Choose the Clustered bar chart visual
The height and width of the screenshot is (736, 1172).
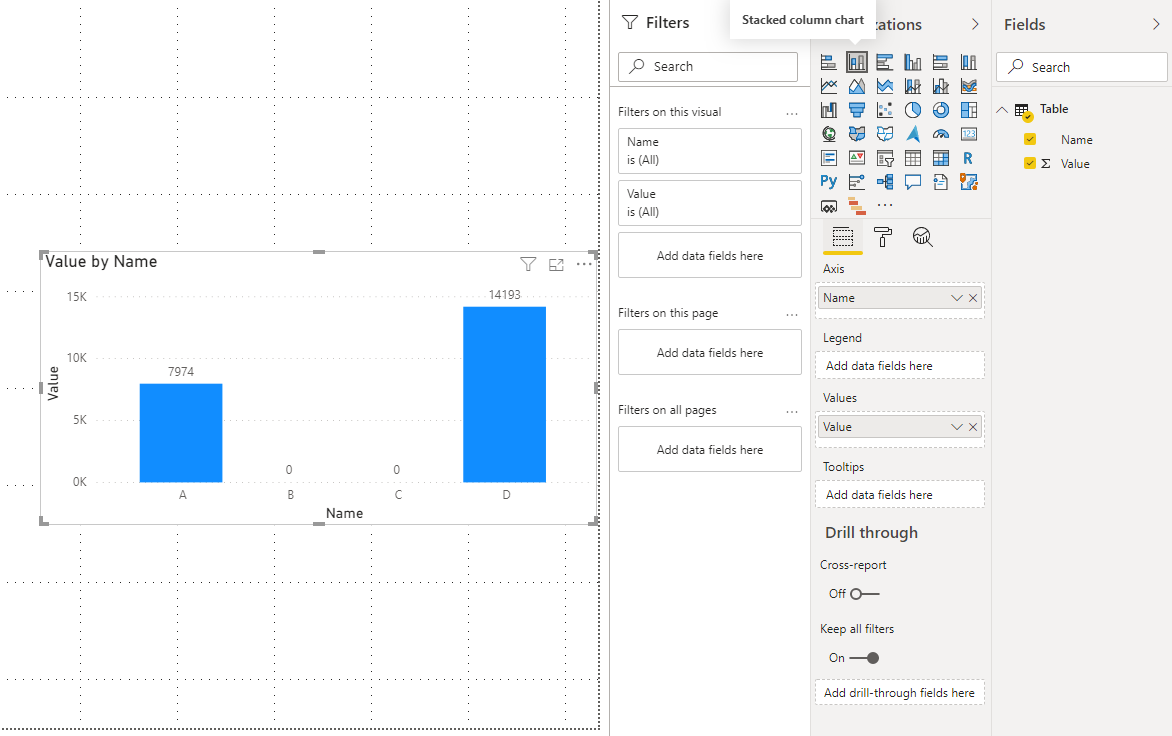pos(885,62)
